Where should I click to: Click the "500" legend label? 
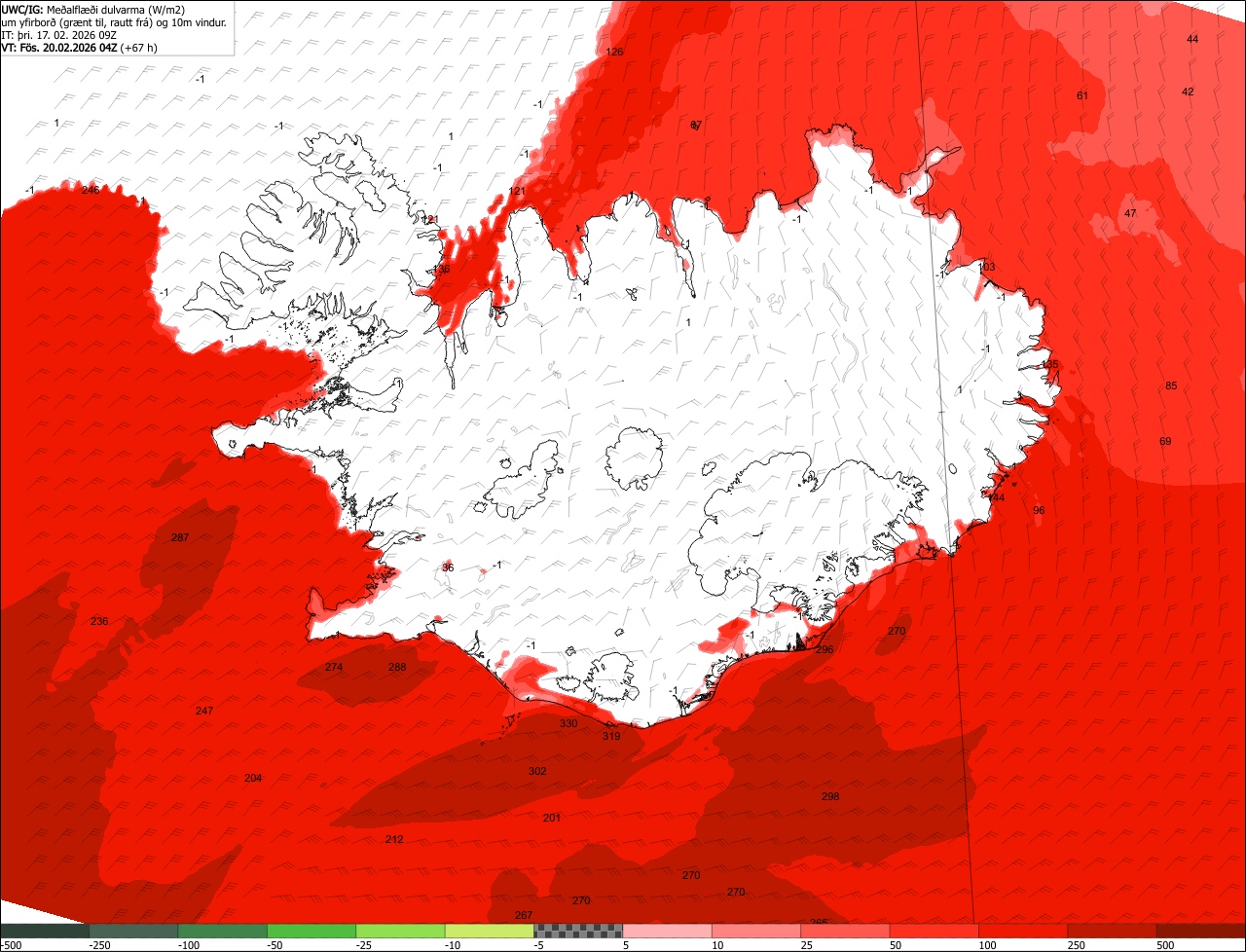tap(1165, 945)
